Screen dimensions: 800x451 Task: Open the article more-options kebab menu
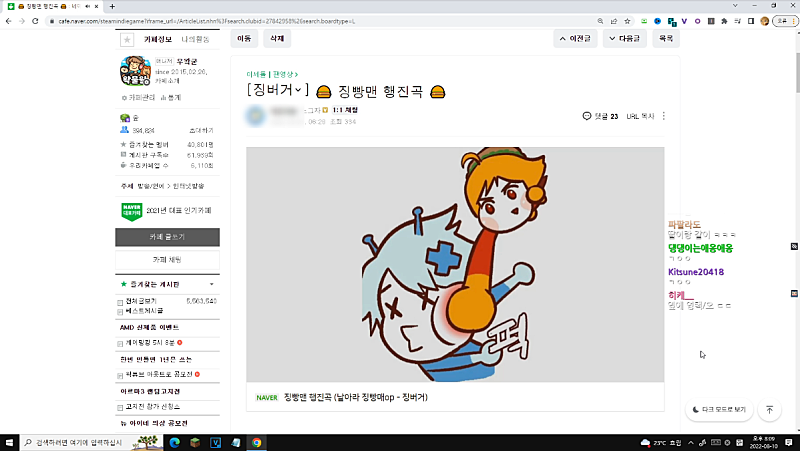pyautogui.click(x=664, y=116)
